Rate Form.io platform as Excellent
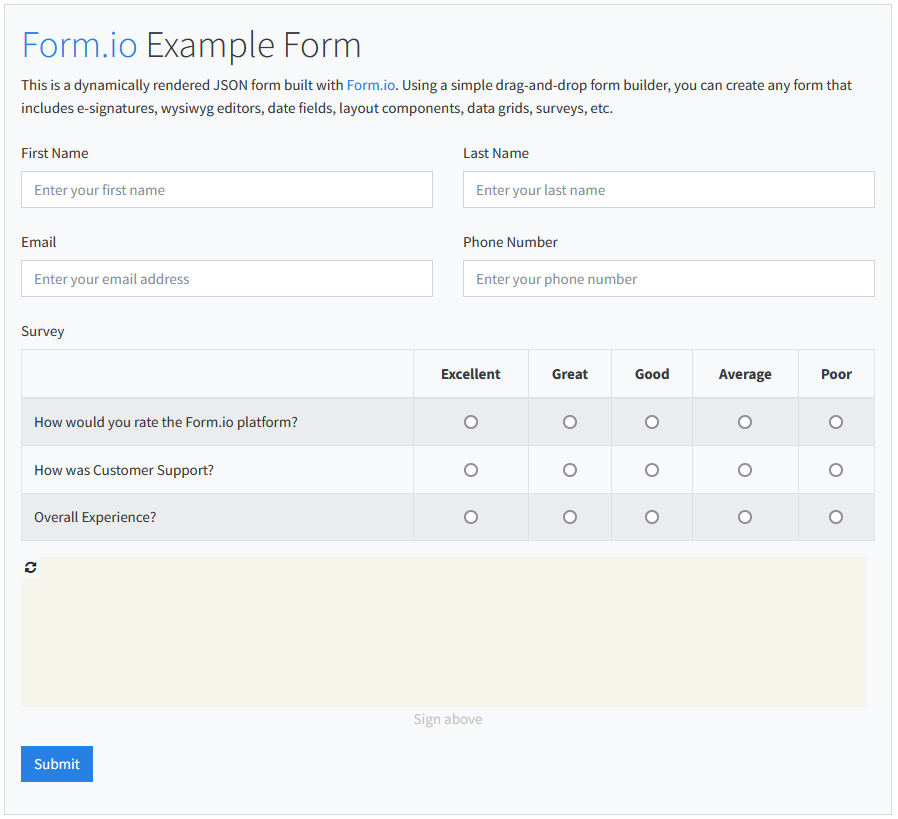This screenshot has height=819, width=898. tap(471, 422)
